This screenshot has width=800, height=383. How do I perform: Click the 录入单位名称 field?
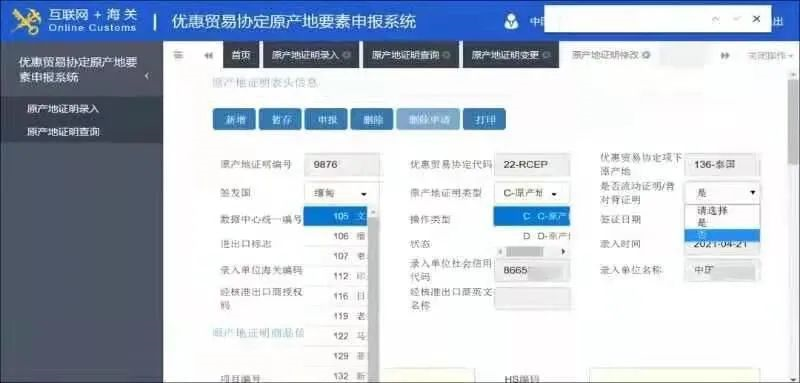click(722, 270)
